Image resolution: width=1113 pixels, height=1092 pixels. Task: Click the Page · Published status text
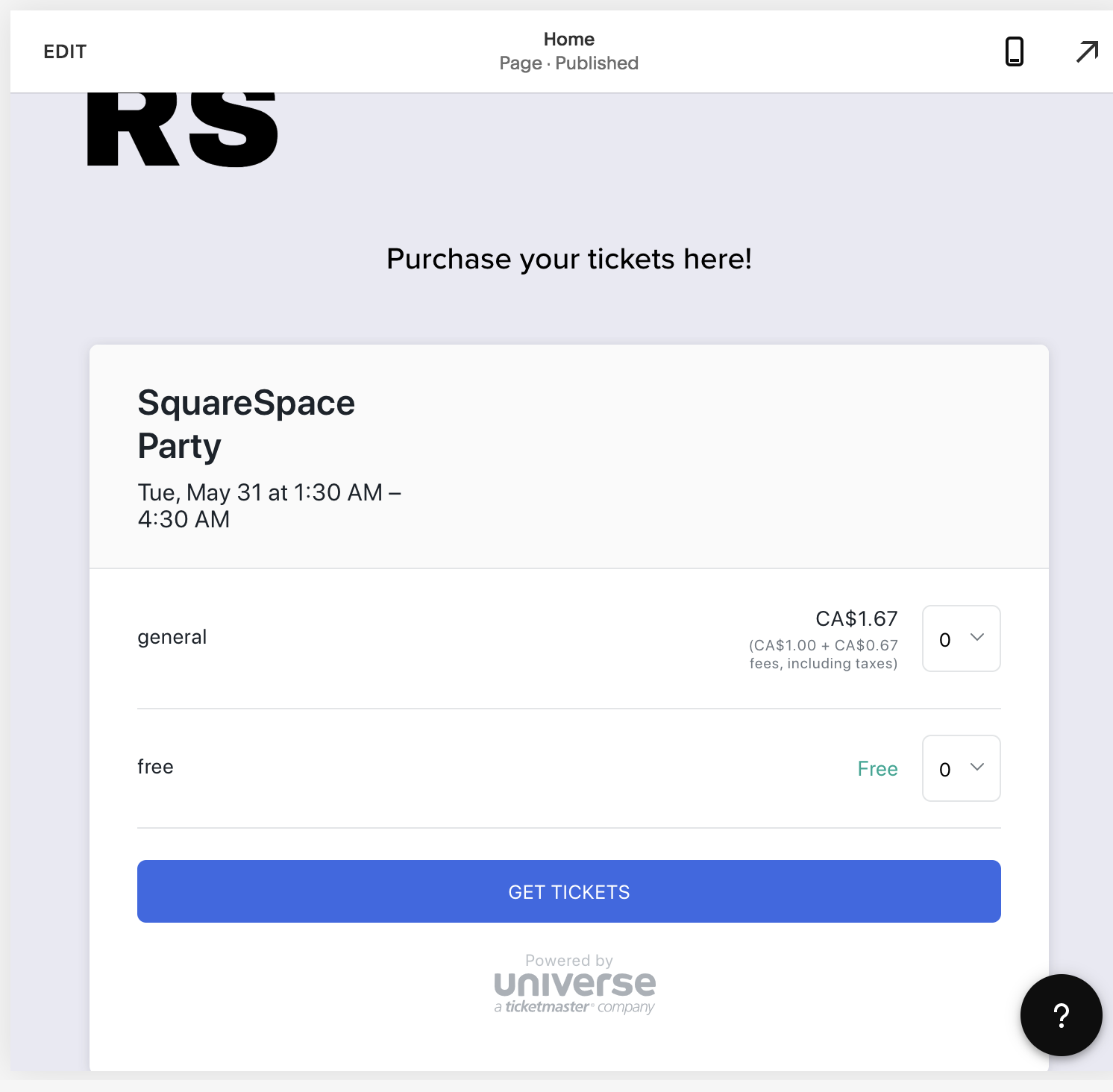(569, 63)
